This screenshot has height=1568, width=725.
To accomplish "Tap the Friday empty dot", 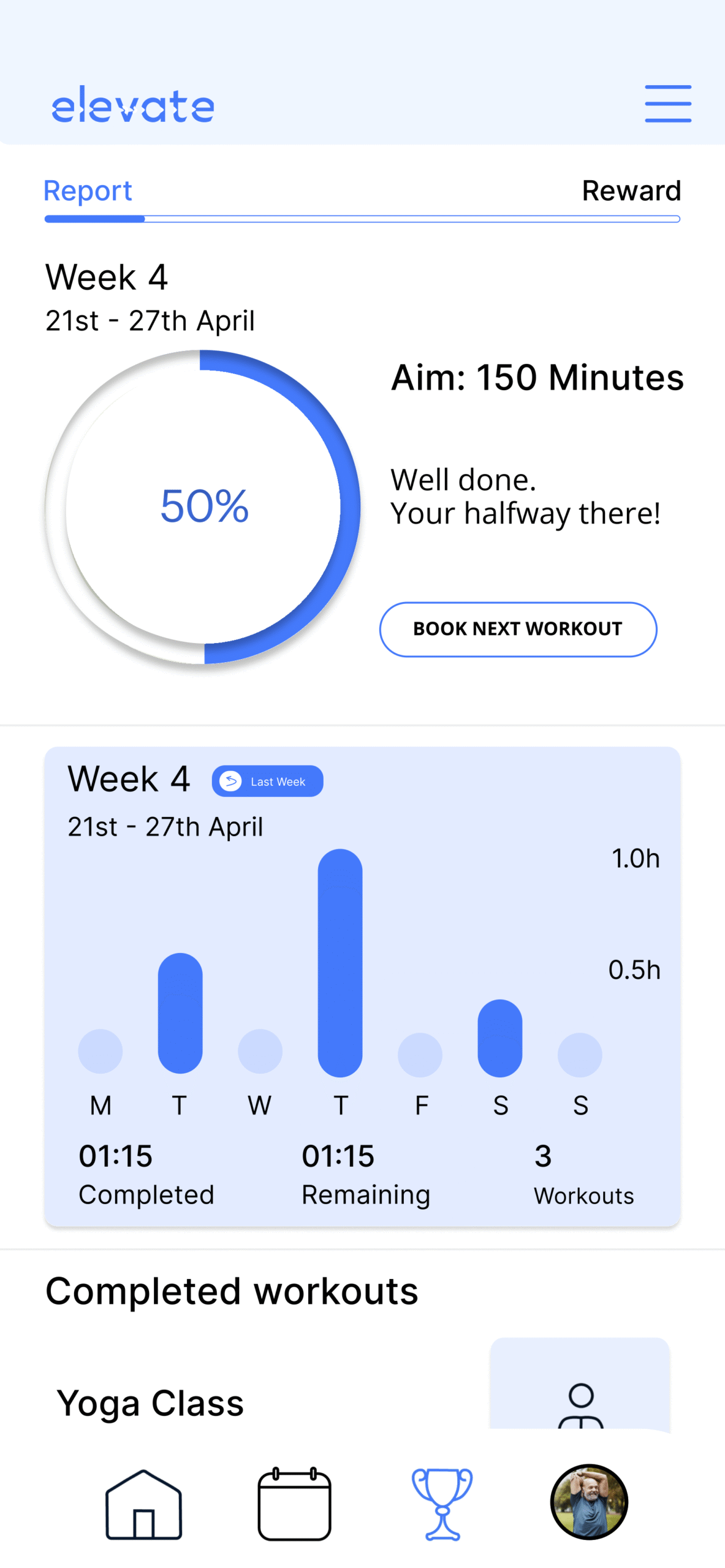I will [x=420, y=1055].
